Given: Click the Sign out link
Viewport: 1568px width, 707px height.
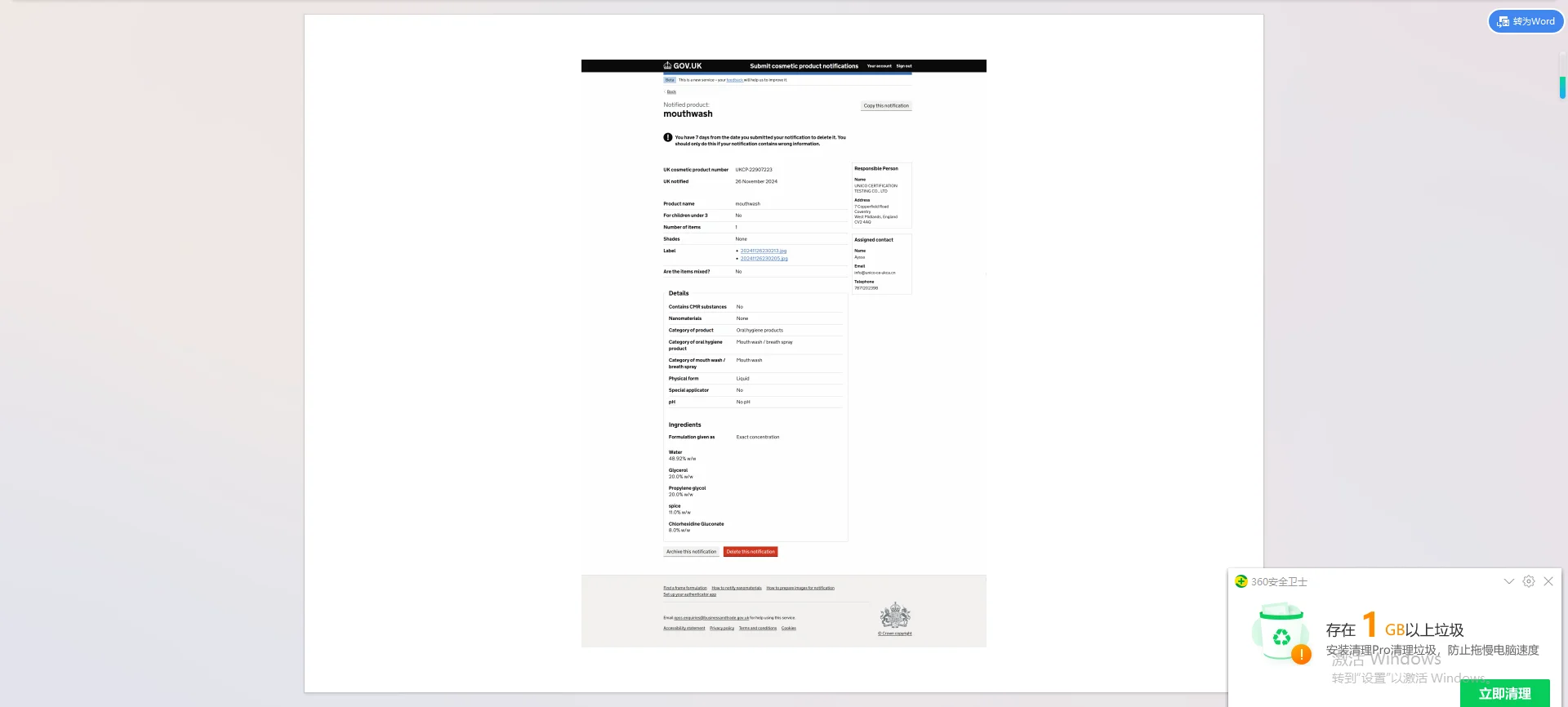Looking at the screenshot, I should click(x=904, y=66).
